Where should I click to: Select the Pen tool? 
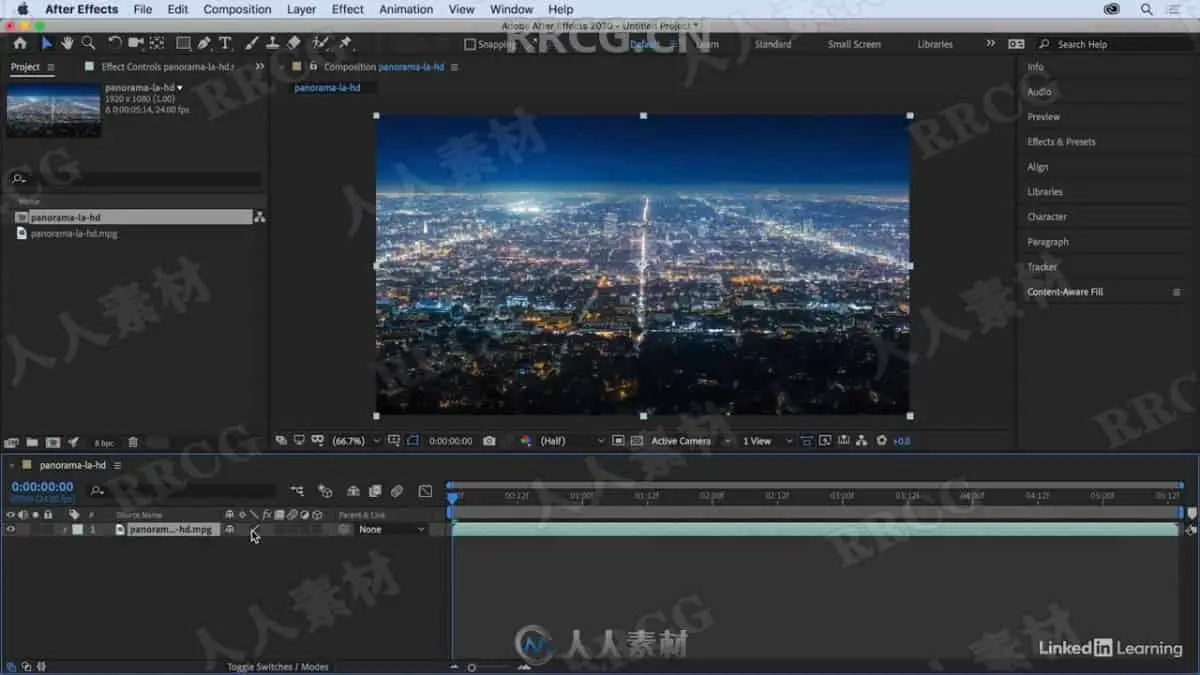[204, 43]
